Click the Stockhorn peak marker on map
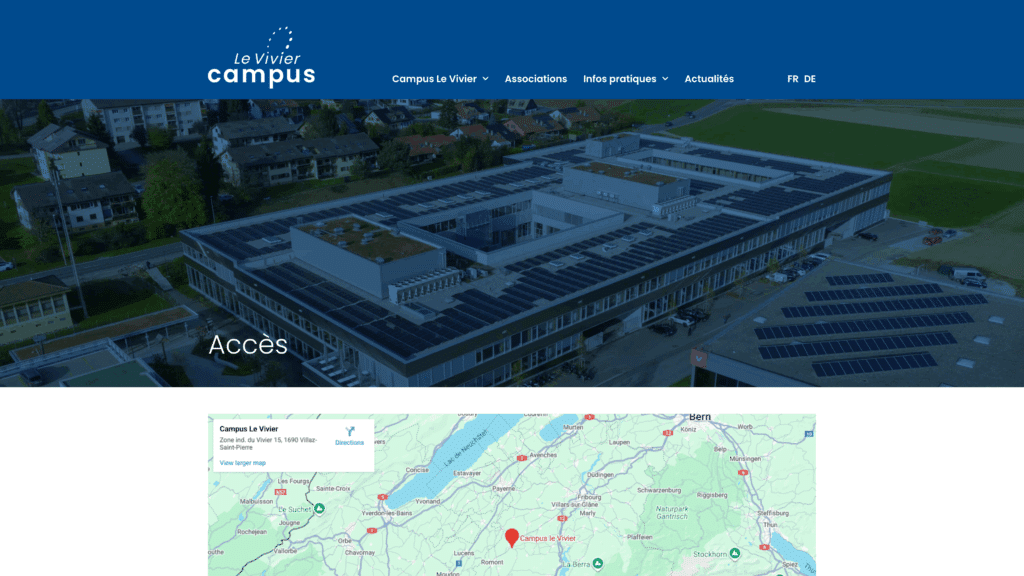The width and height of the screenshot is (1024, 576). click(734, 553)
